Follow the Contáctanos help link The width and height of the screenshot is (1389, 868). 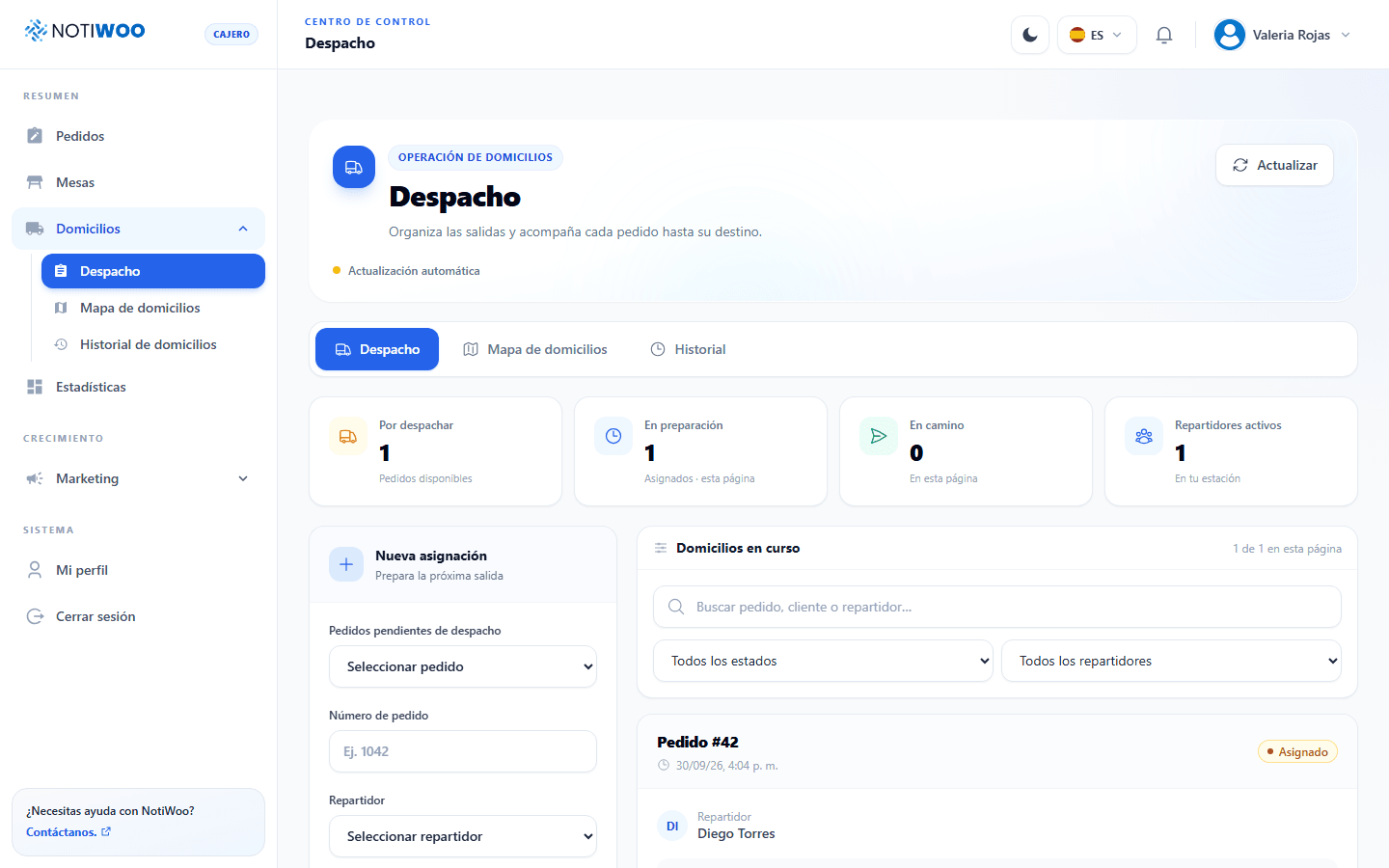coord(68,832)
